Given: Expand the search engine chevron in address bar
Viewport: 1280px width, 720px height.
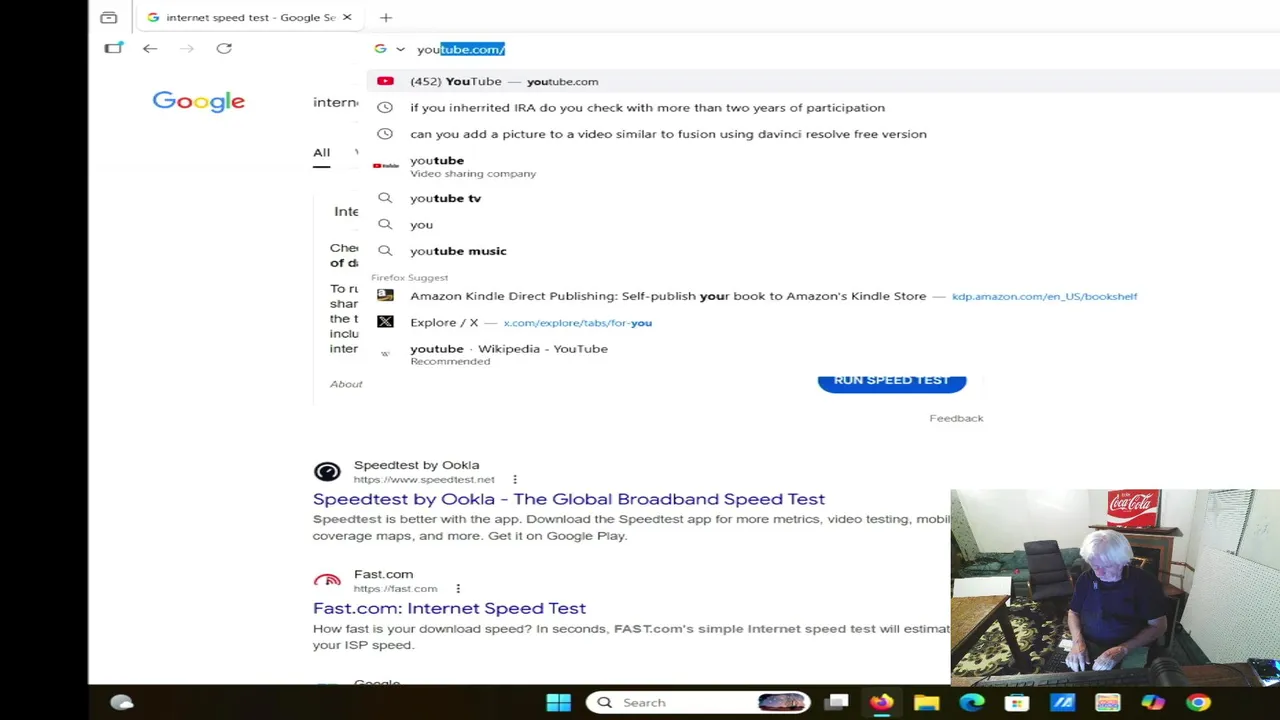Looking at the screenshot, I should coord(400,49).
